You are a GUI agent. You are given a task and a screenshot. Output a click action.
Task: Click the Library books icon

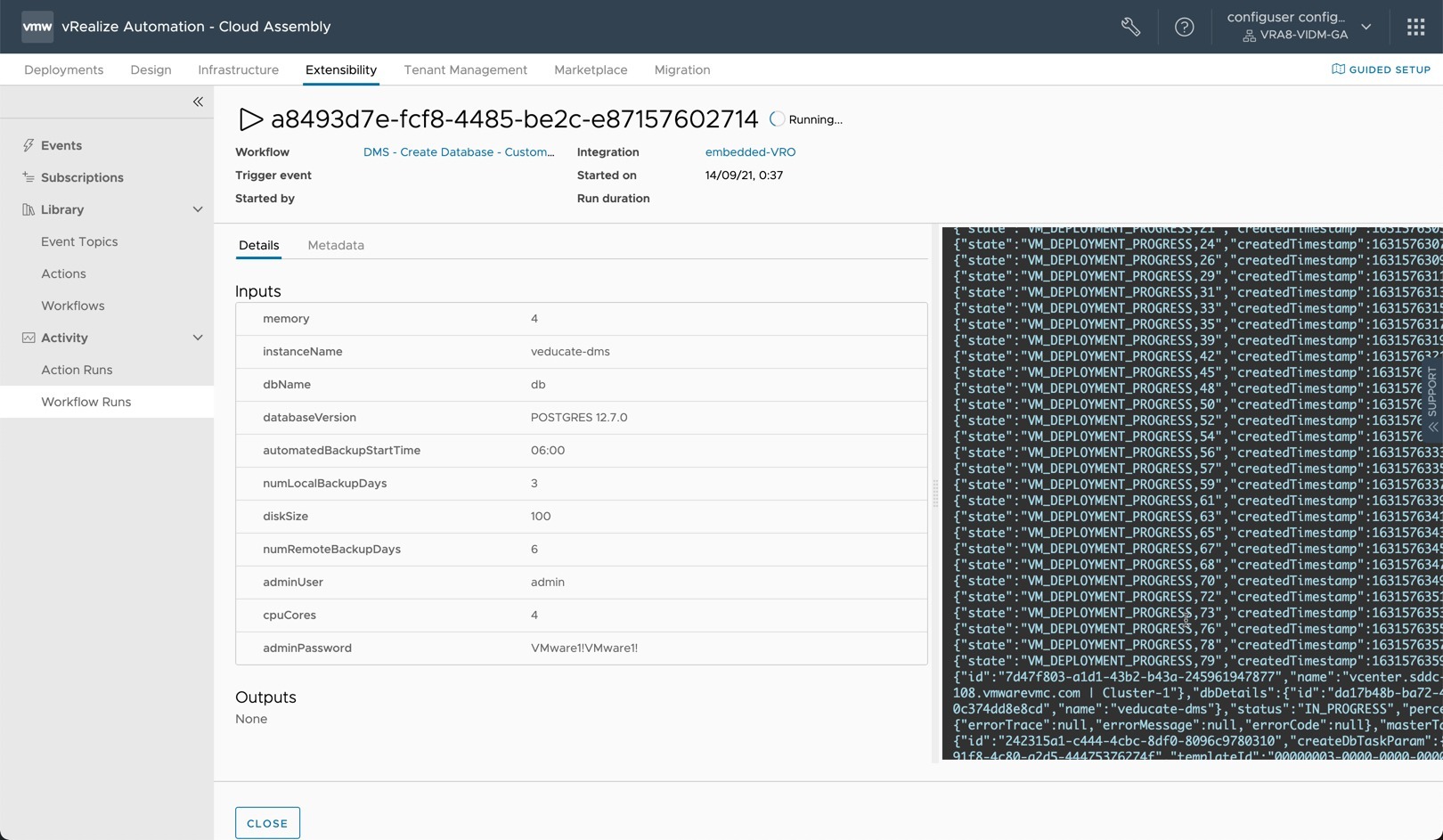point(29,208)
